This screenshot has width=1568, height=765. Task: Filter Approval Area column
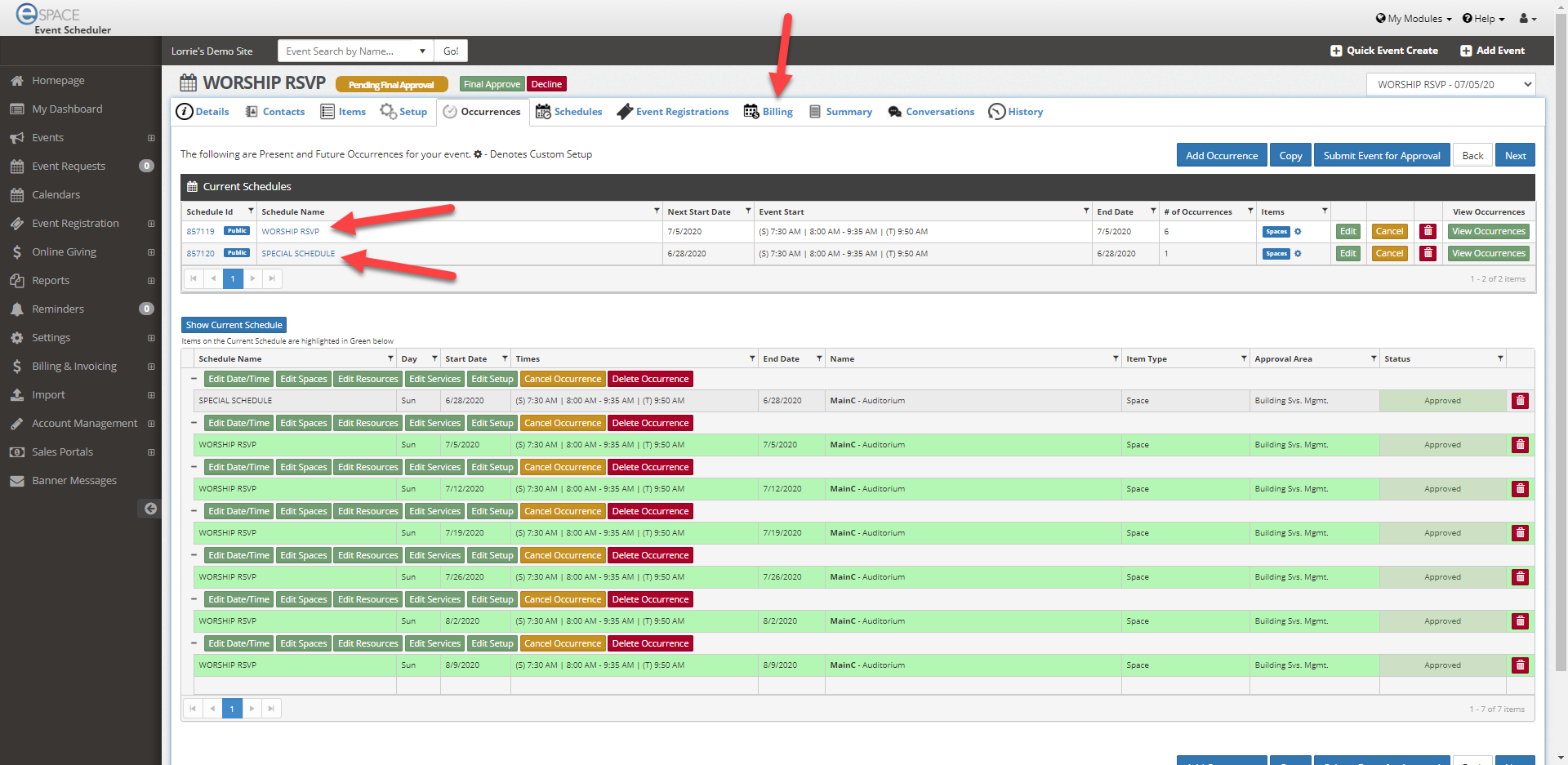(x=1374, y=358)
